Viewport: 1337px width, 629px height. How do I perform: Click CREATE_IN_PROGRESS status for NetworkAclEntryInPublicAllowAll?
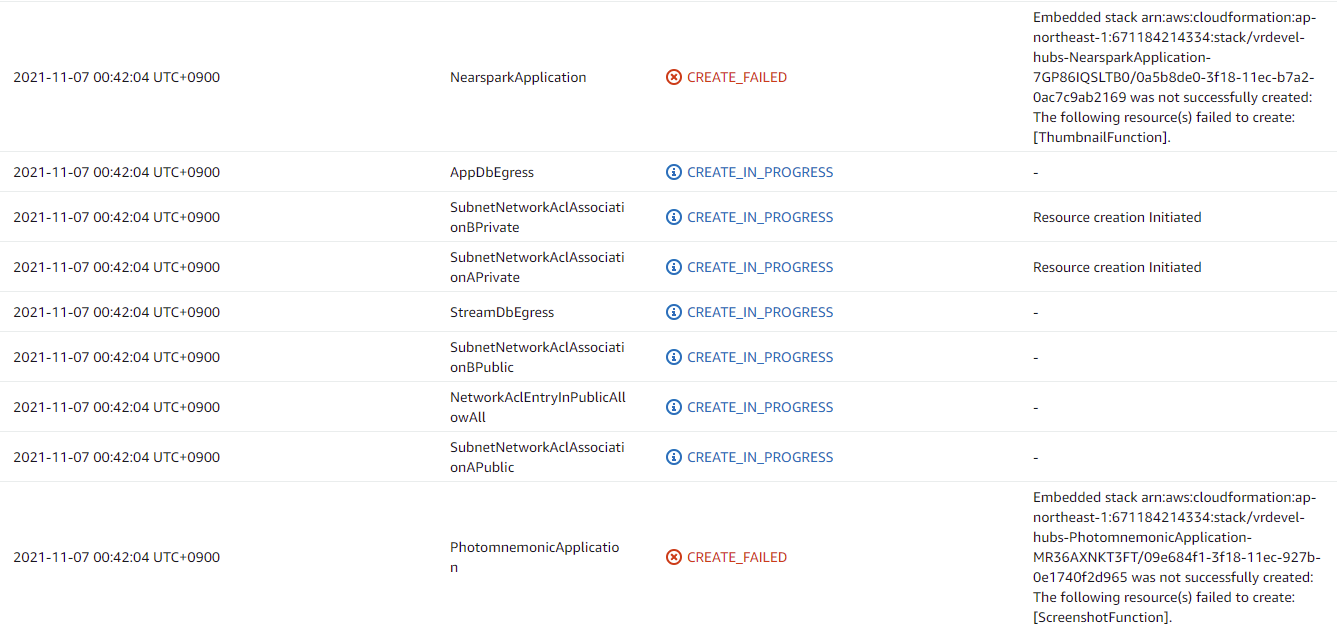(x=760, y=407)
